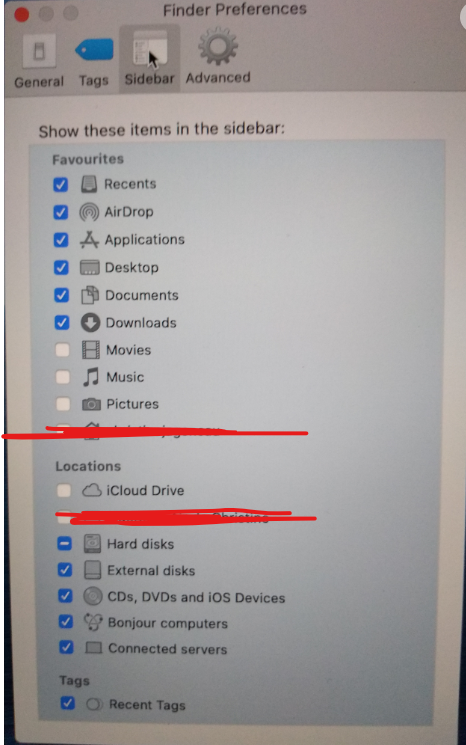This screenshot has height=745, width=466.
Task: Enable the Movies checkbox
Action: [x=63, y=350]
